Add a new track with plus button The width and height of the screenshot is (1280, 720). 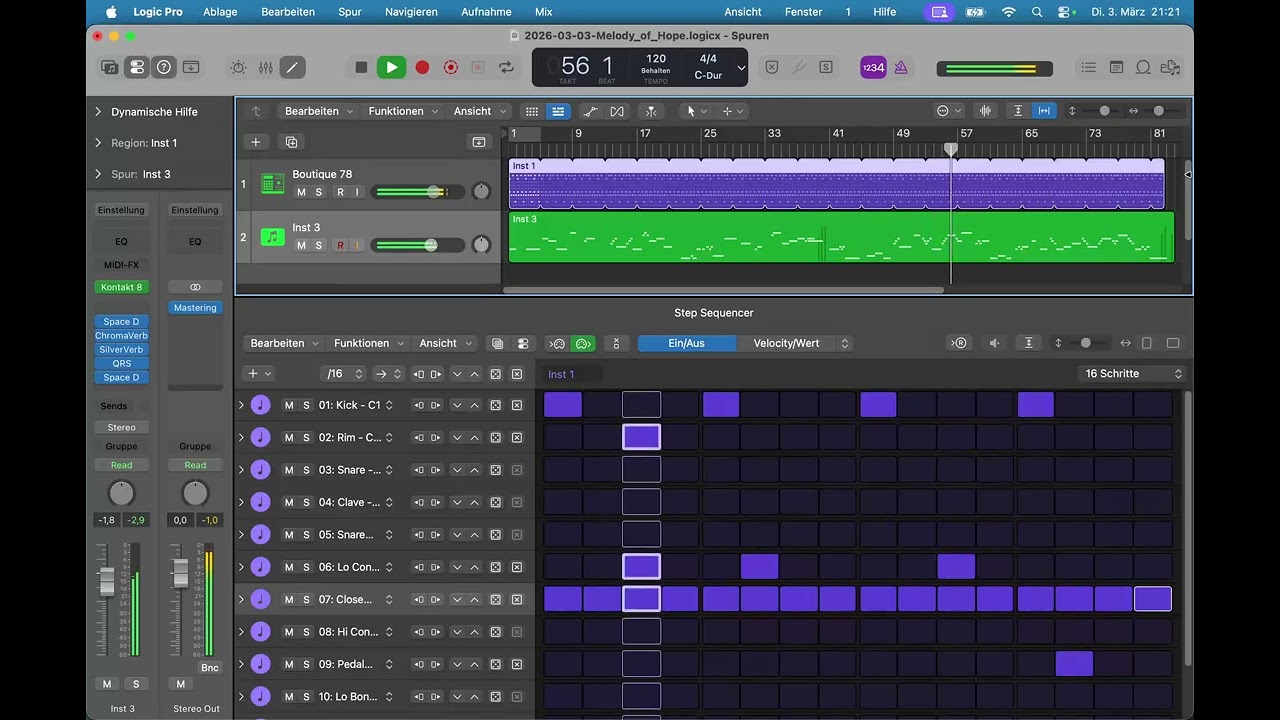255,142
